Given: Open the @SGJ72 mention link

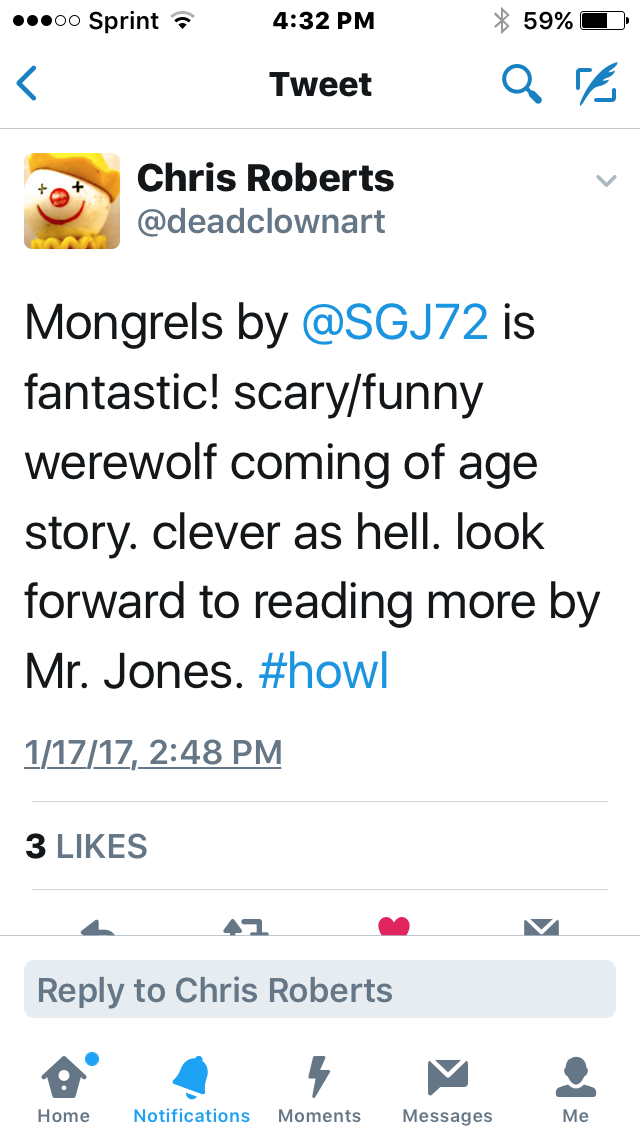Looking at the screenshot, I should pyautogui.click(x=395, y=323).
